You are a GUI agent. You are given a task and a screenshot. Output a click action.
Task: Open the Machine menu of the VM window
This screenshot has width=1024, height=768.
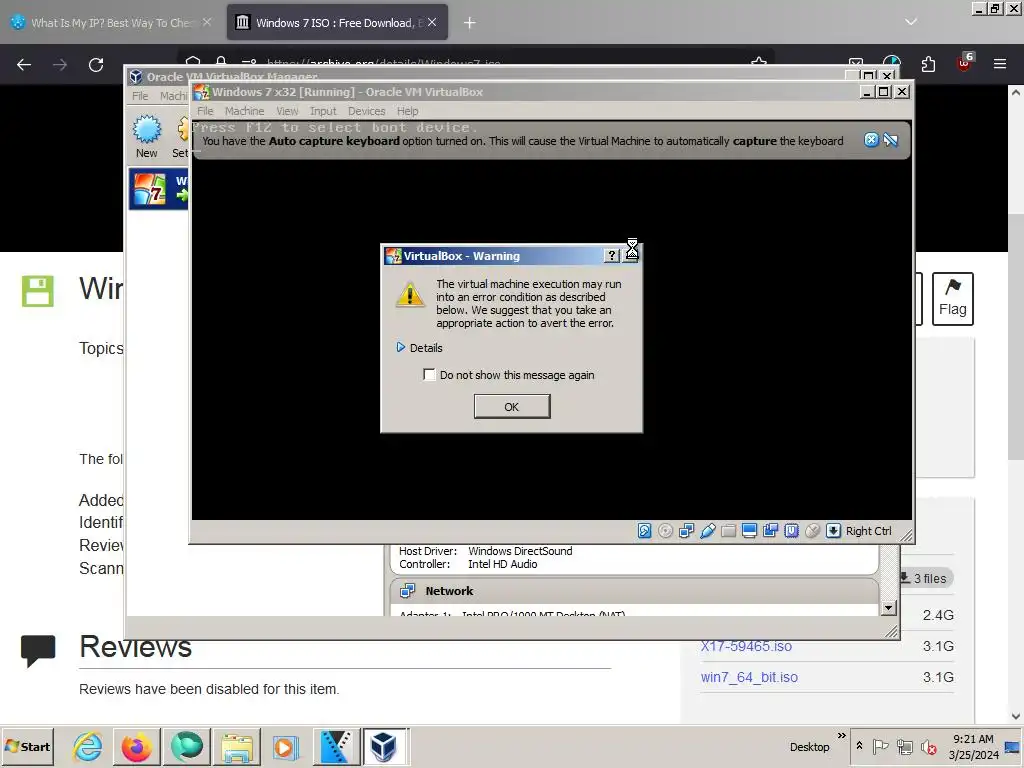(244, 111)
